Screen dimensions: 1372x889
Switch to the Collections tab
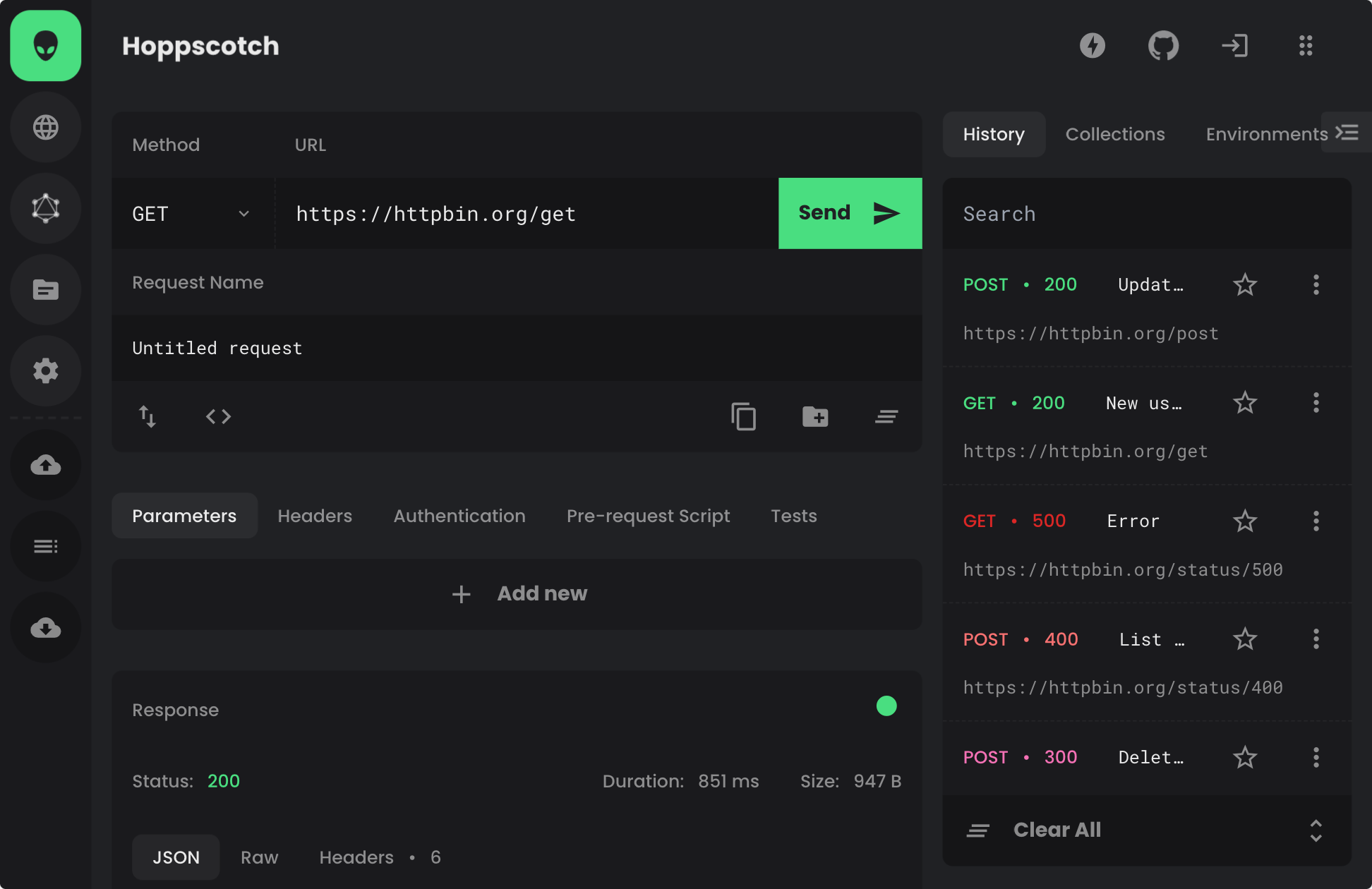1114,134
